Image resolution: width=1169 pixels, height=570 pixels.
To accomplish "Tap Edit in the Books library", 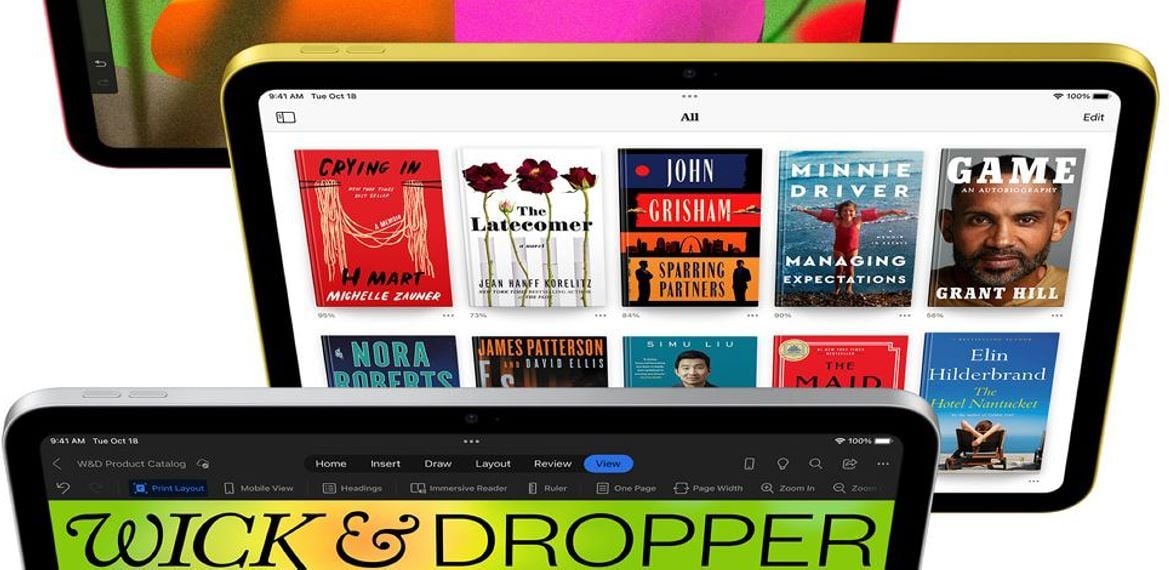I will point(1094,117).
